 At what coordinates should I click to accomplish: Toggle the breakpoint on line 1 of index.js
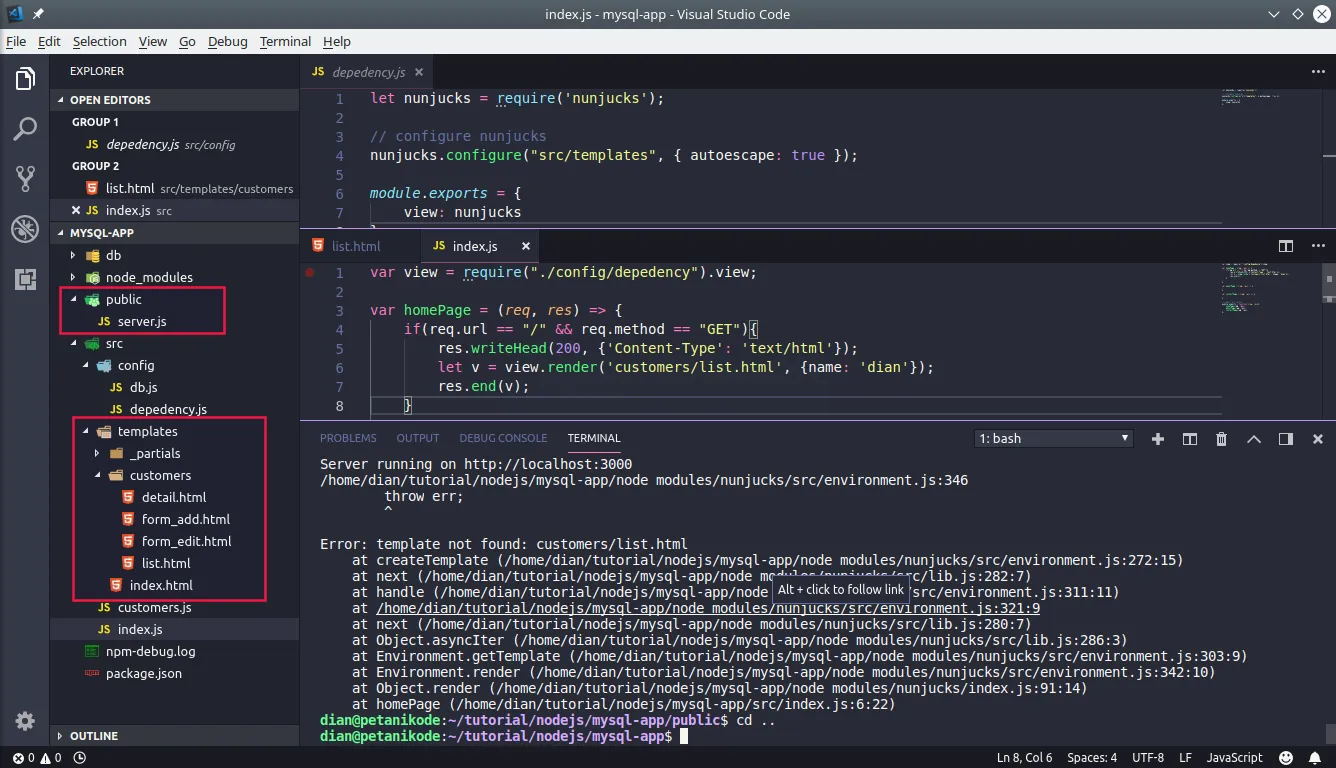pos(310,272)
